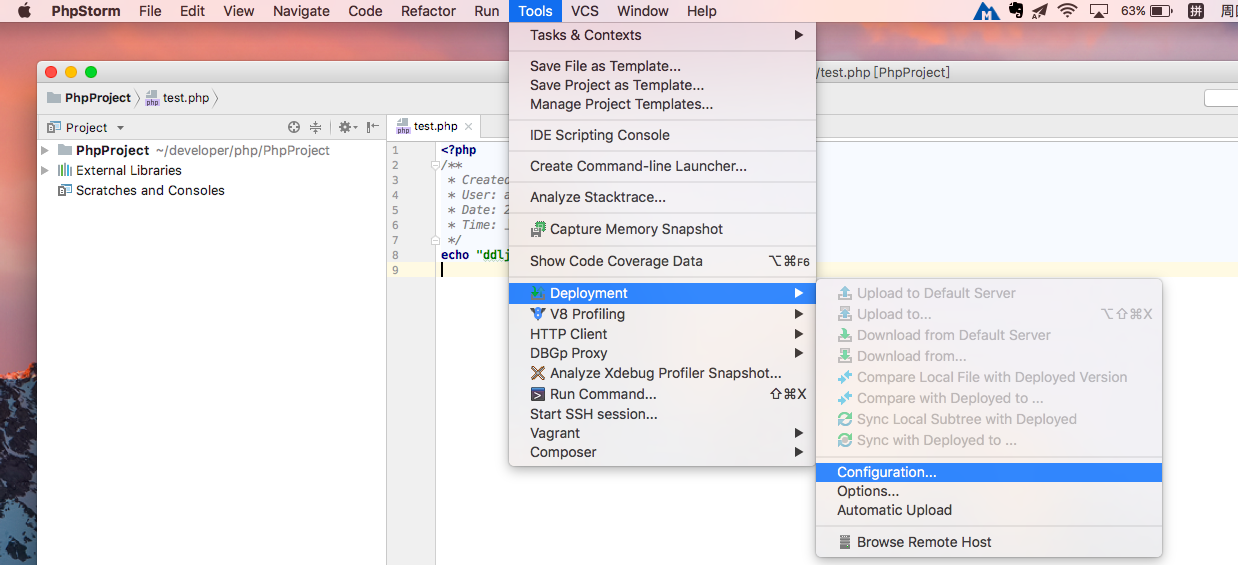The height and width of the screenshot is (565, 1238).
Task: Open the Run menu
Action: pos(487,11)
